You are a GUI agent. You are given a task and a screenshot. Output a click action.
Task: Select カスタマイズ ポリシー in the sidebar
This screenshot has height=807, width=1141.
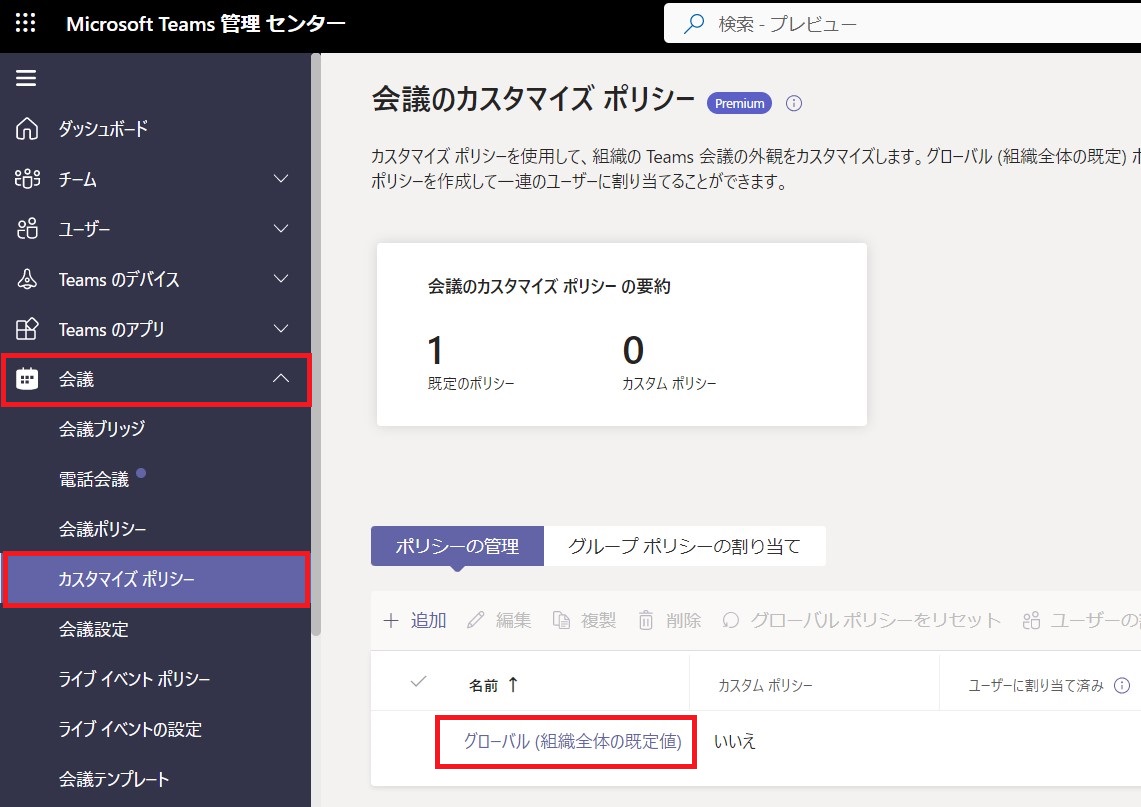click(157, 579)
